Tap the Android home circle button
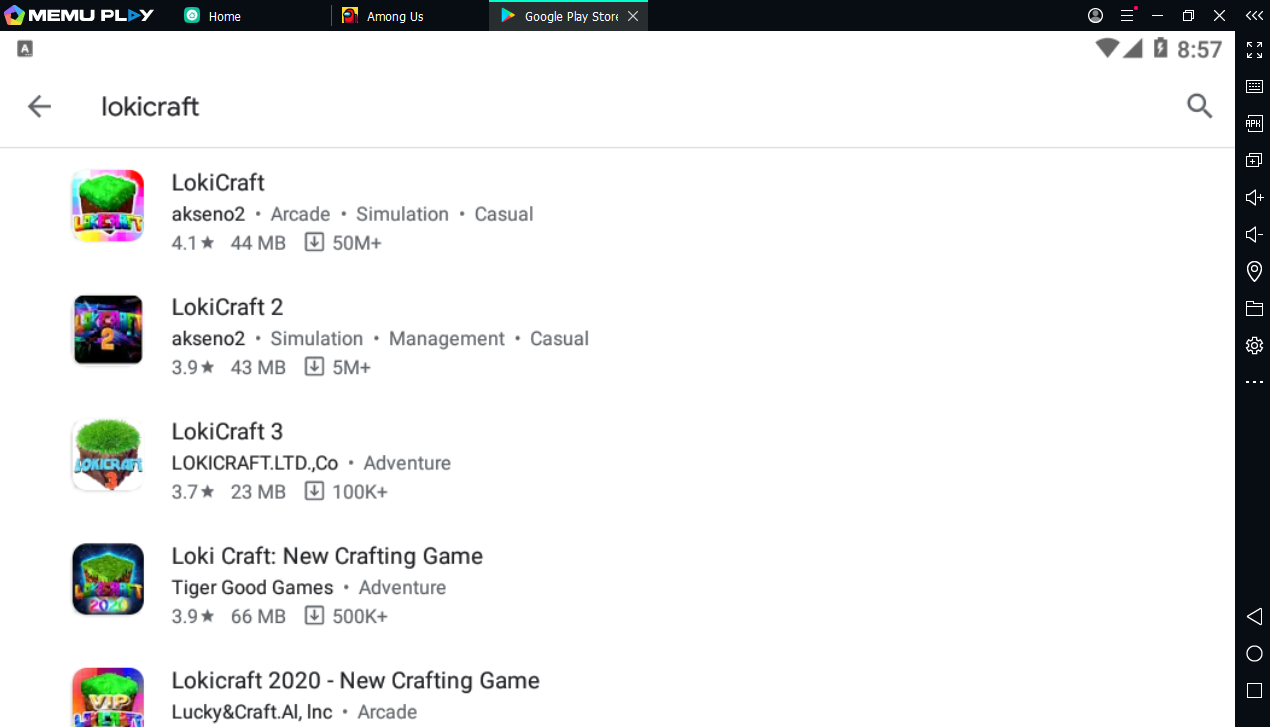 click(x=1254, y=653)
